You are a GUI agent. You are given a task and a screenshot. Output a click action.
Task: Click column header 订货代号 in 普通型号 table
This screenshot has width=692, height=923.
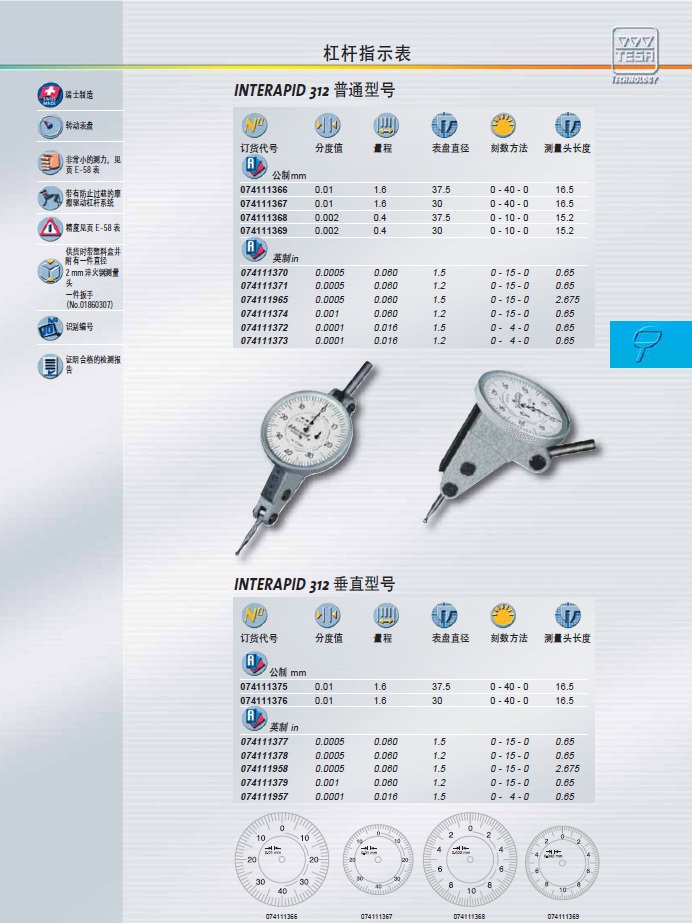pos(259,148)
